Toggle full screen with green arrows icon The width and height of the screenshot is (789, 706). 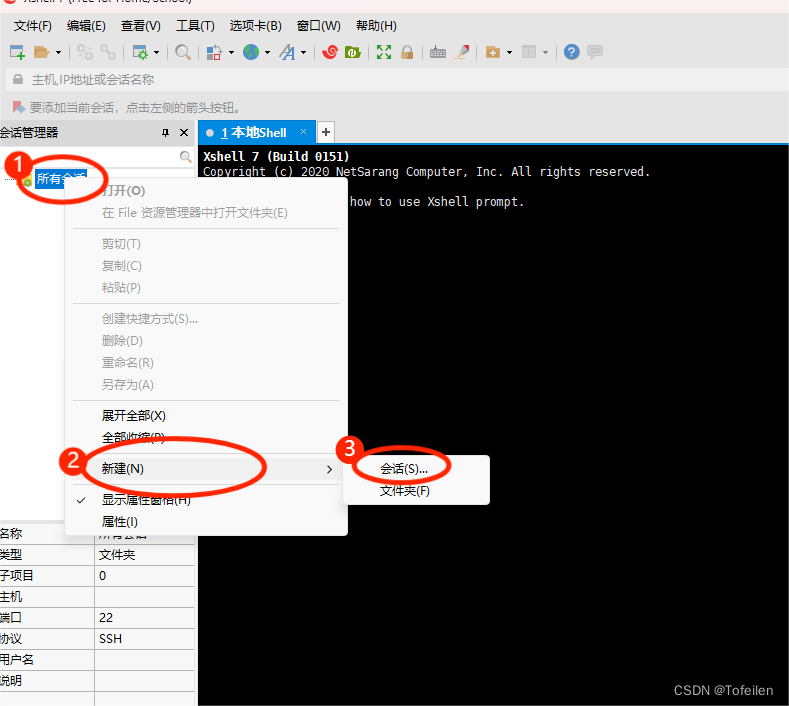coord(384,52)
